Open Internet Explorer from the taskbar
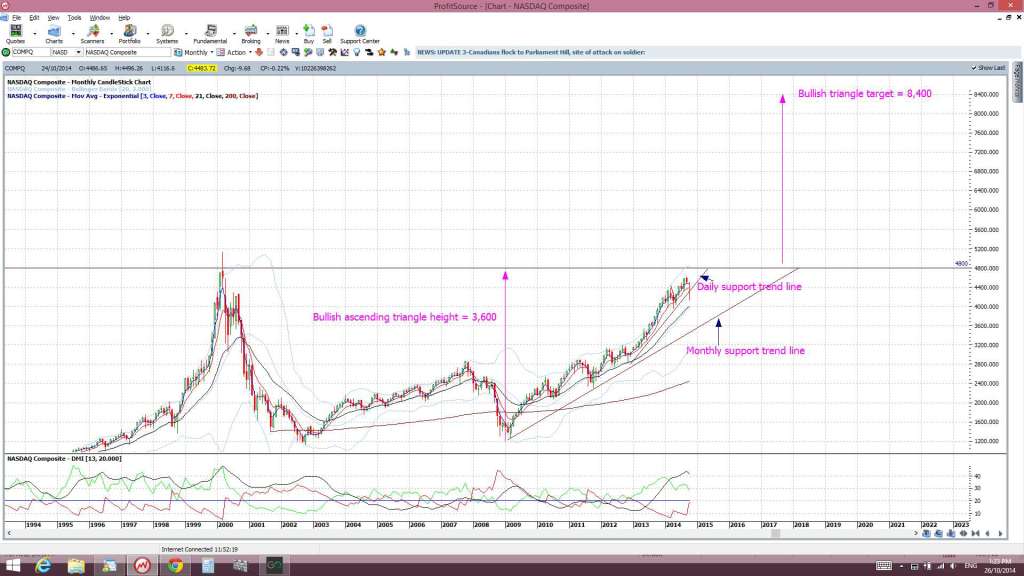Image resolution: width=1024 pixels, height=576 pixels. 43,566
